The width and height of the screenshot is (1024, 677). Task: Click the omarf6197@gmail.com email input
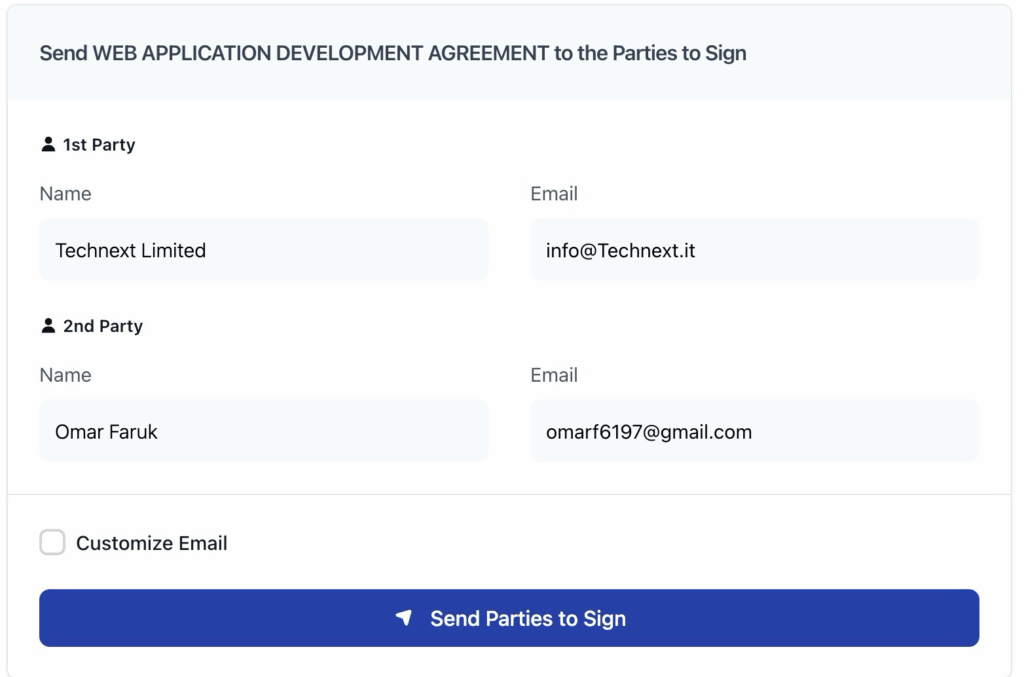754,431
